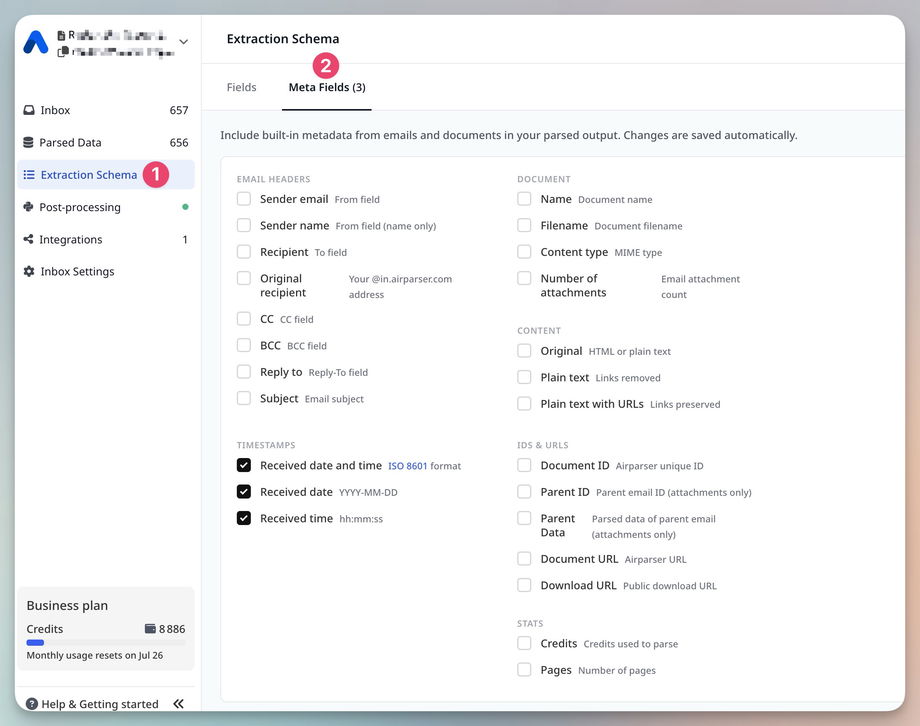Uncheck the Received date checkbox
The width and height of the screenshot is (920, 726).
pos(243,491)
